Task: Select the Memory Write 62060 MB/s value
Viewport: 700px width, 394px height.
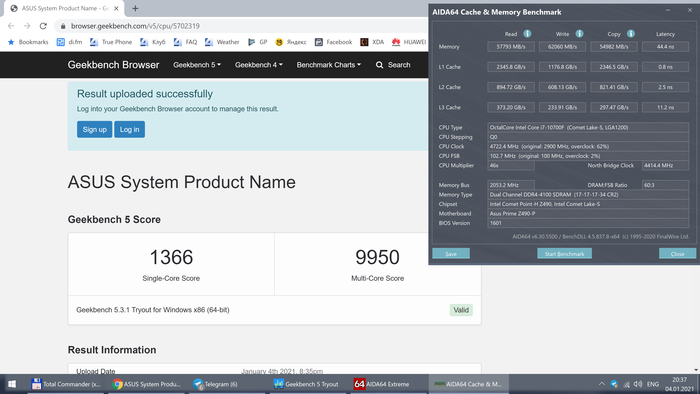Action: (x=562, y=46)
